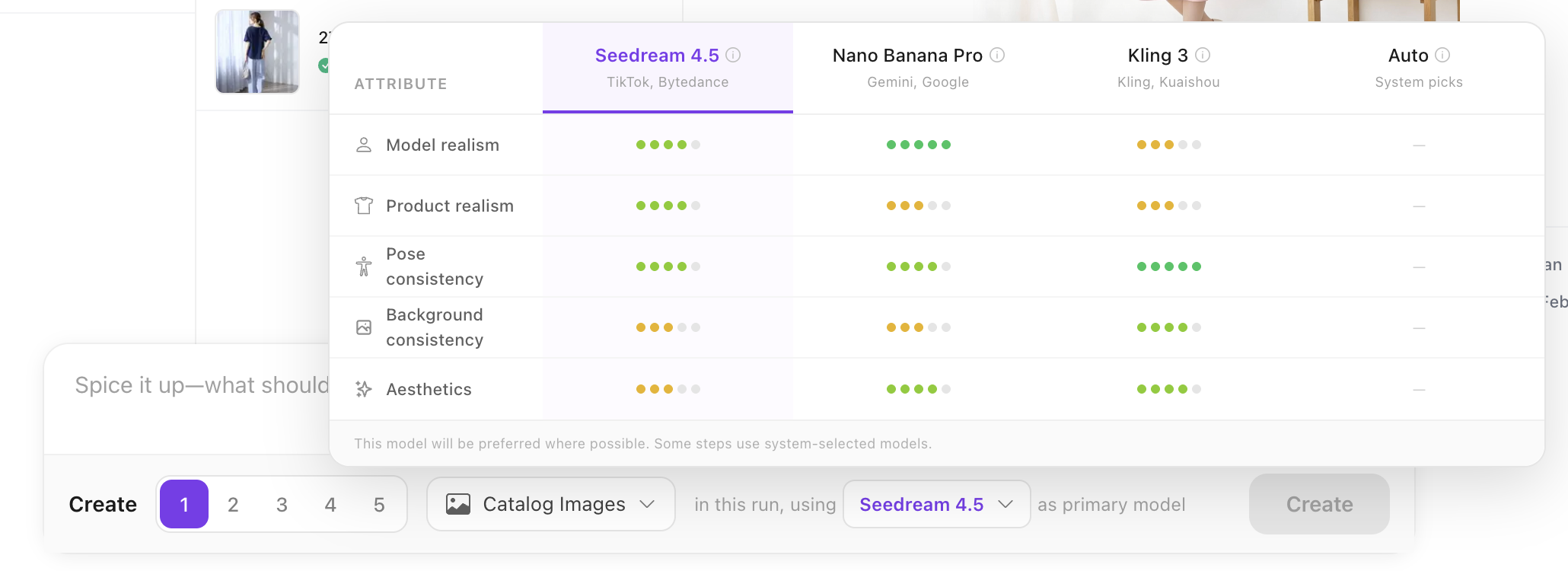Screen dimensions: 1568x571
Task: Click the sparkle icon beside Aesthetics
Action: tap(364, 389)
